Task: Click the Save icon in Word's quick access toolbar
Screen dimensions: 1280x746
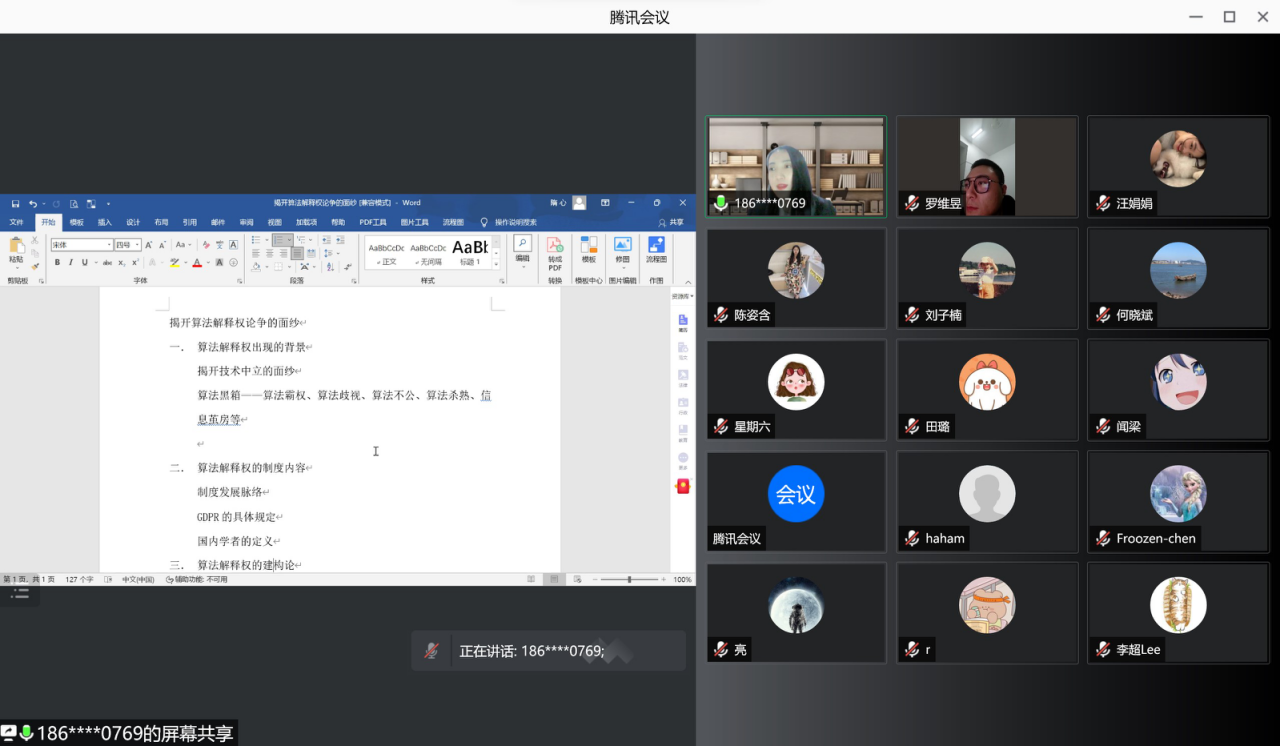Action: click(x=14, y=203)
